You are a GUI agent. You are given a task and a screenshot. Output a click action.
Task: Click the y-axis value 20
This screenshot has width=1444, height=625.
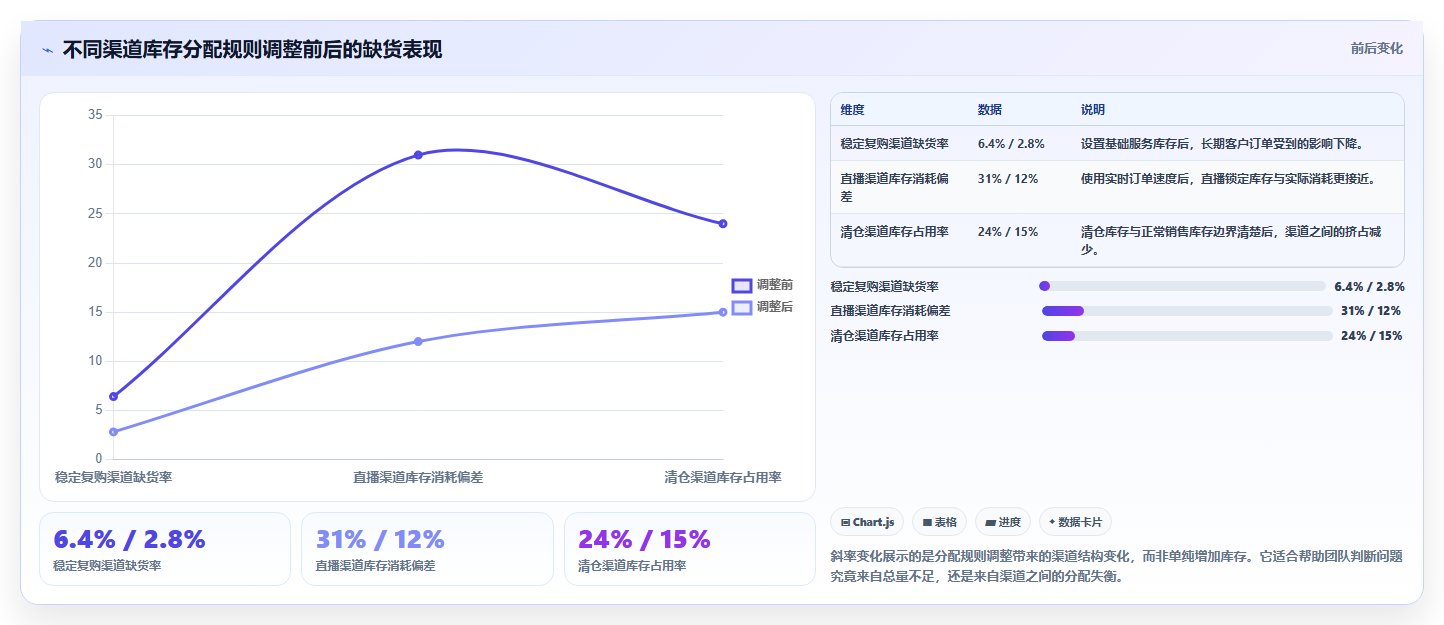[95, 262]
